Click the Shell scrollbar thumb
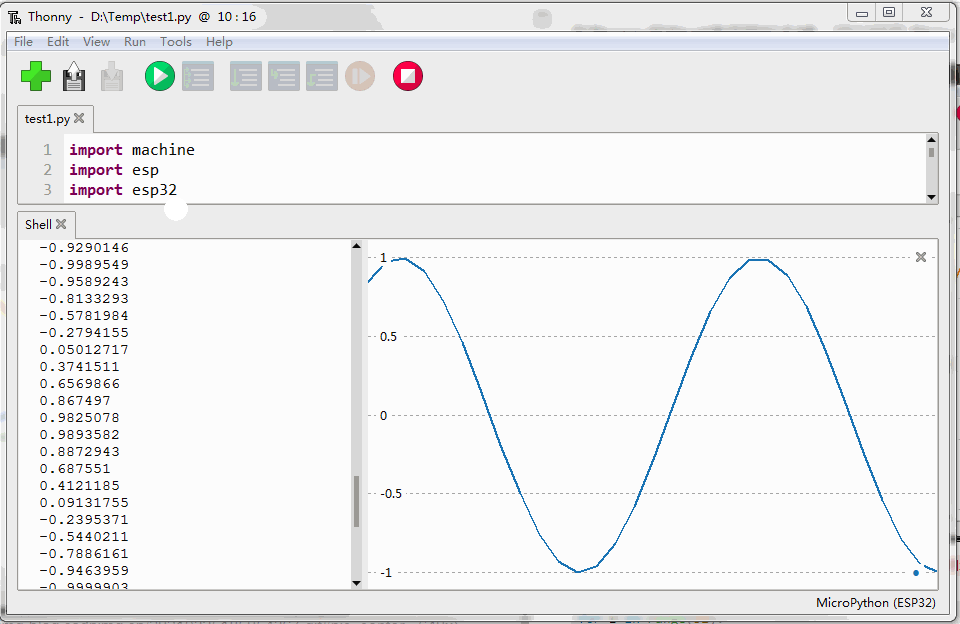Viewport: 960px width, 624px height. point(357,502)
